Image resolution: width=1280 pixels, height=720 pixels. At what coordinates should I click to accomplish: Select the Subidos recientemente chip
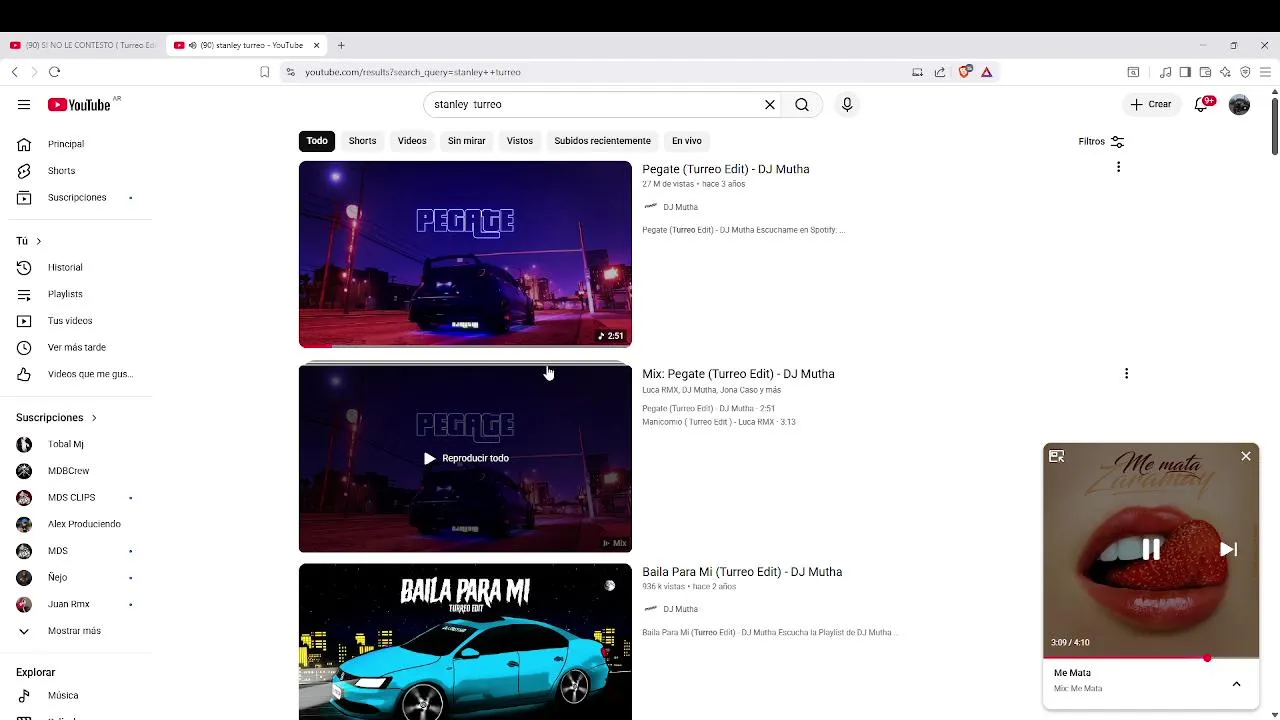click(602, 141)
